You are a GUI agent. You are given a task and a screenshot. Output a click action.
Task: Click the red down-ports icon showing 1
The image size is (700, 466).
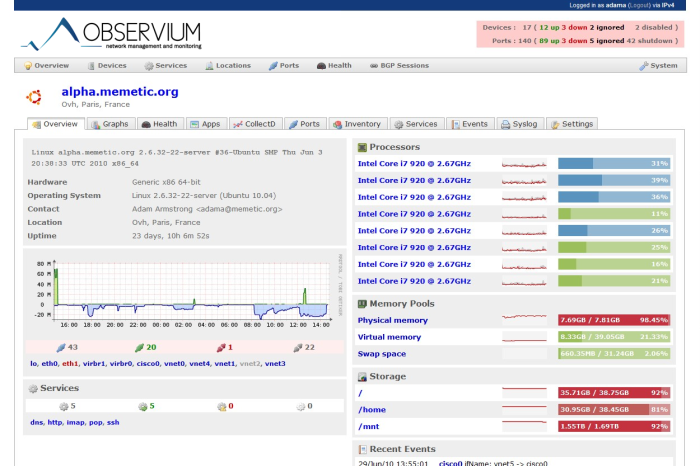click(221, 347)
